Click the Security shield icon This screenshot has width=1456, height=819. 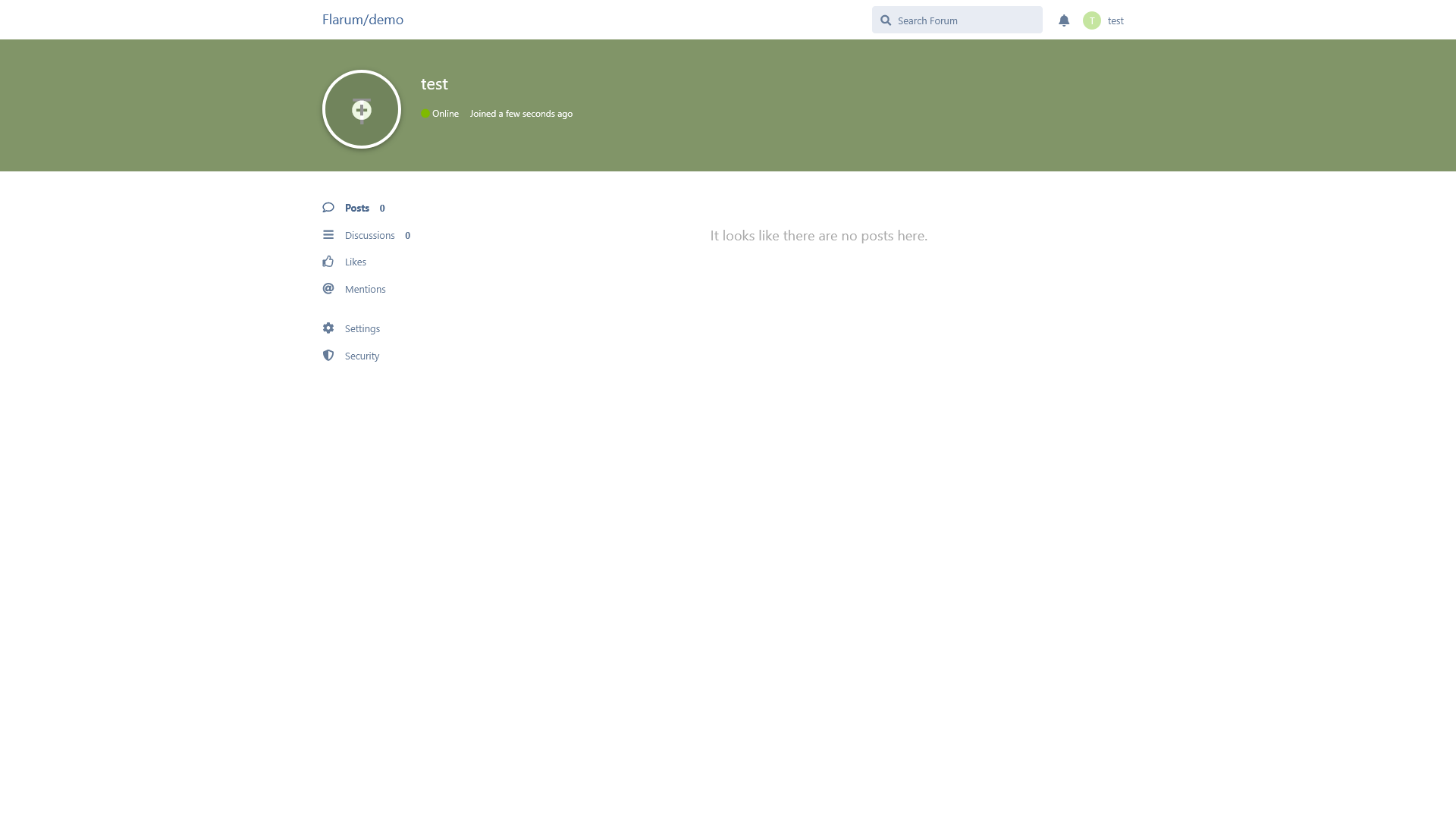pos(328,356)
